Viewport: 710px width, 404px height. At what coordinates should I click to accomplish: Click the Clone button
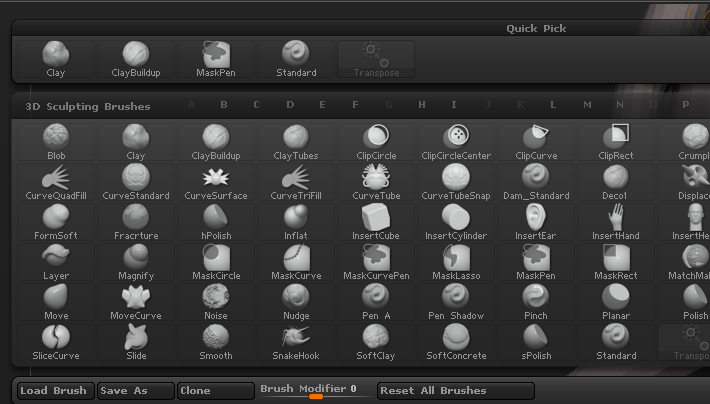click(x=216, y=391)
